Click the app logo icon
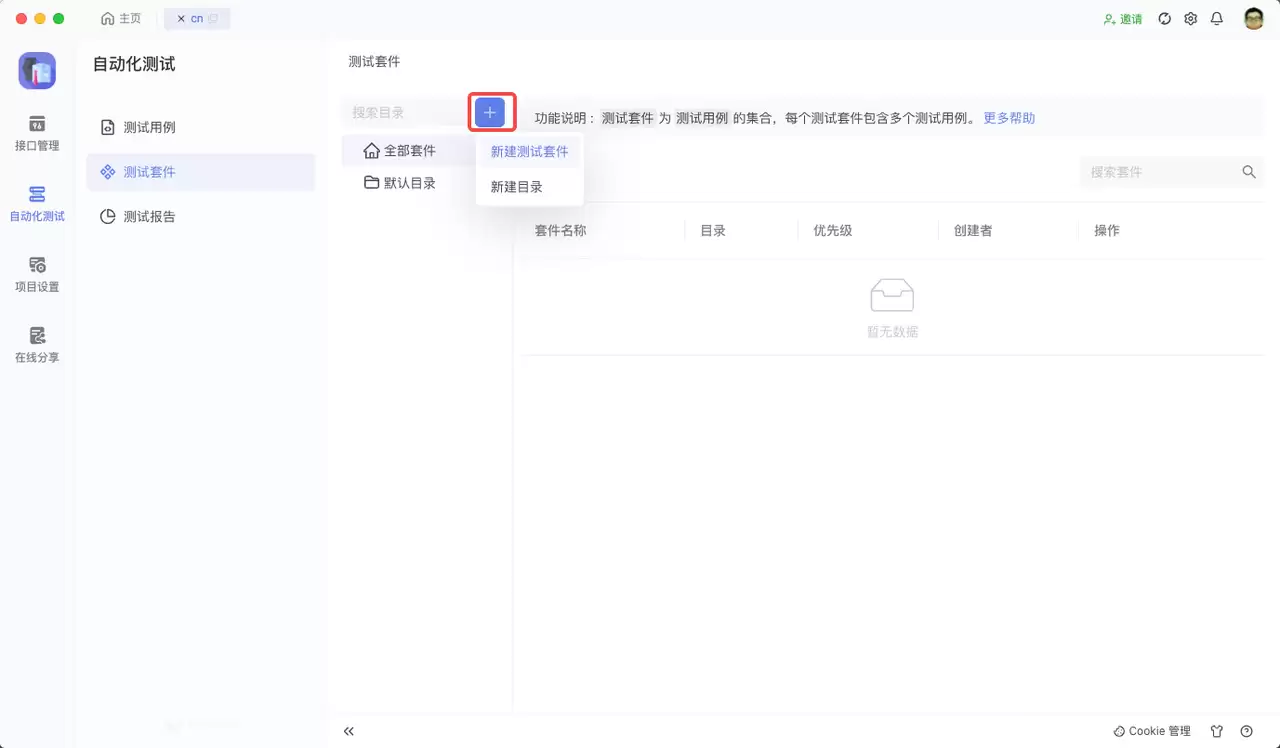Screen dimensions: 1280x748 coord(37,71)
